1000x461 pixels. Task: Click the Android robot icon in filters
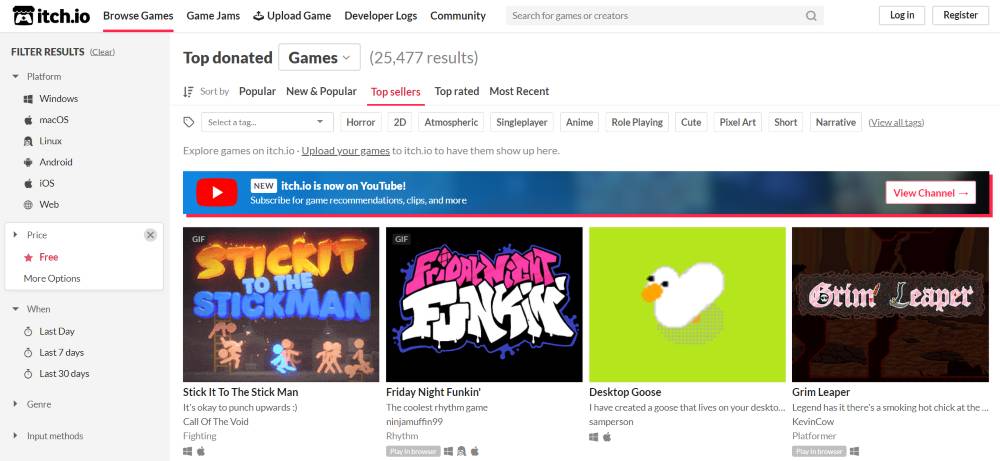coord(28,162)
